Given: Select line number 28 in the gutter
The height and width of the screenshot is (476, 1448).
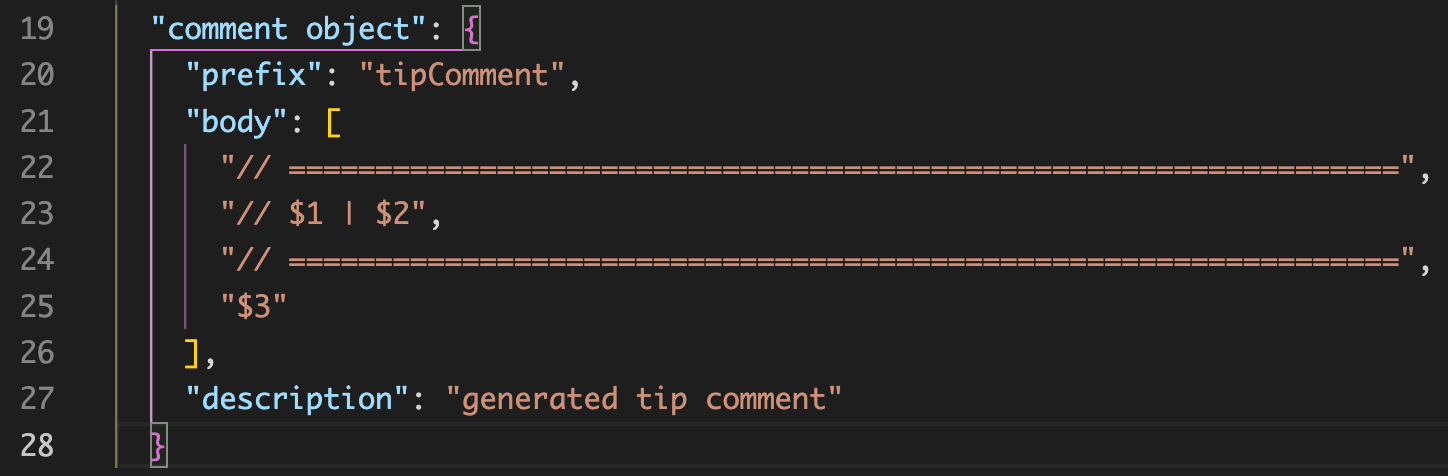Looking at the screenshot, I should pyautogui.click(x=37, y=445).
